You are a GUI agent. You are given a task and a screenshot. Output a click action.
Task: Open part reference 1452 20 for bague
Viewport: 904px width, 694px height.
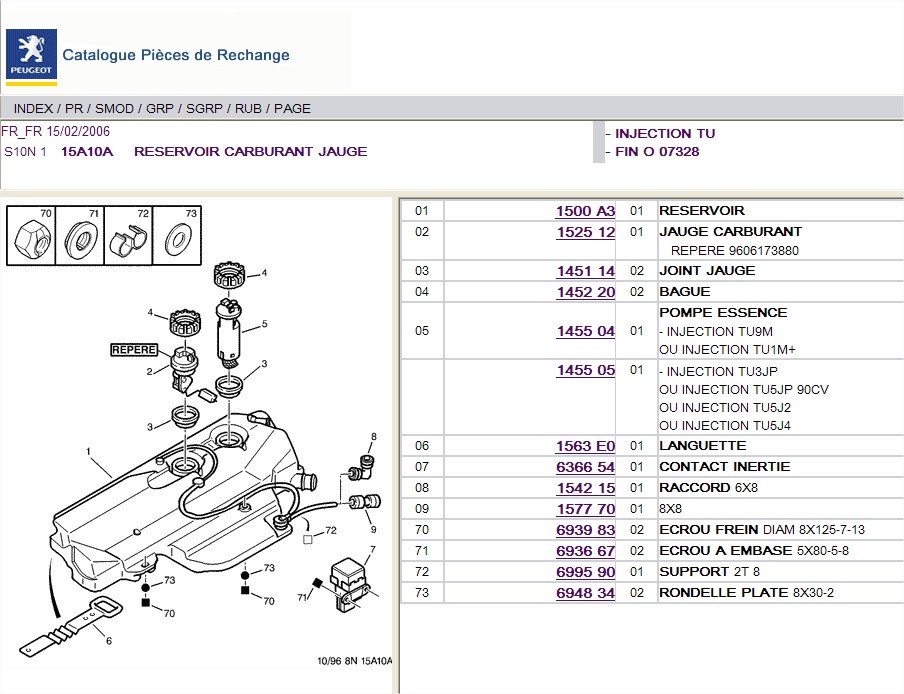coord(585,292)
